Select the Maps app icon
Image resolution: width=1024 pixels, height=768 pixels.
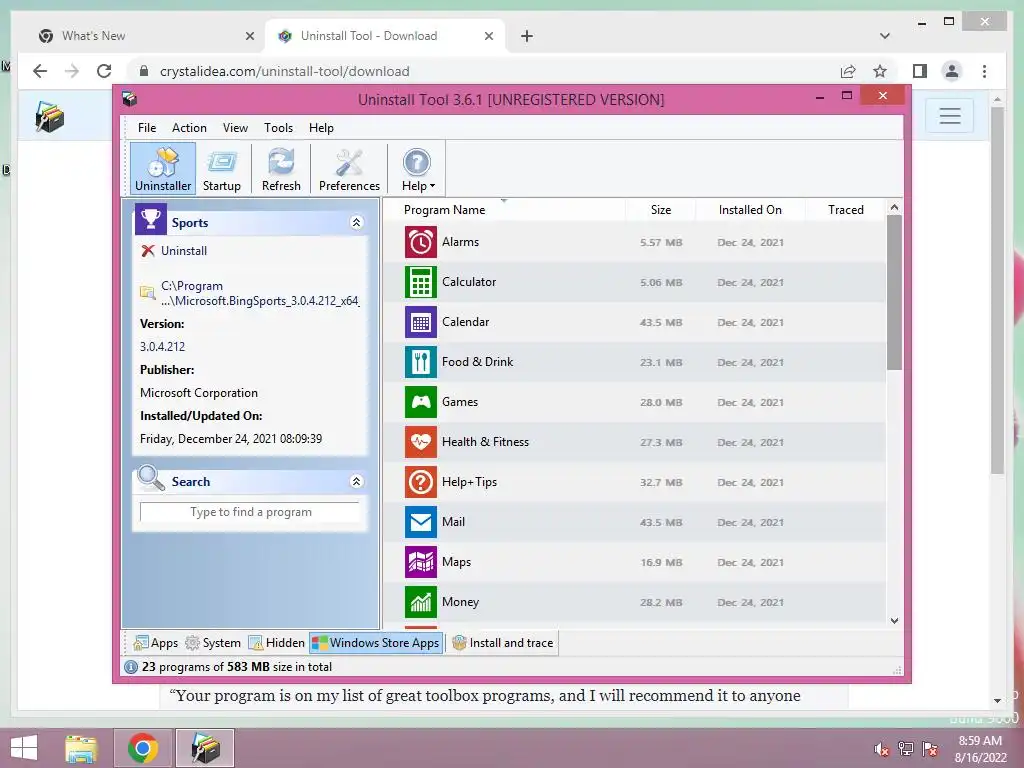click(421, 562)
